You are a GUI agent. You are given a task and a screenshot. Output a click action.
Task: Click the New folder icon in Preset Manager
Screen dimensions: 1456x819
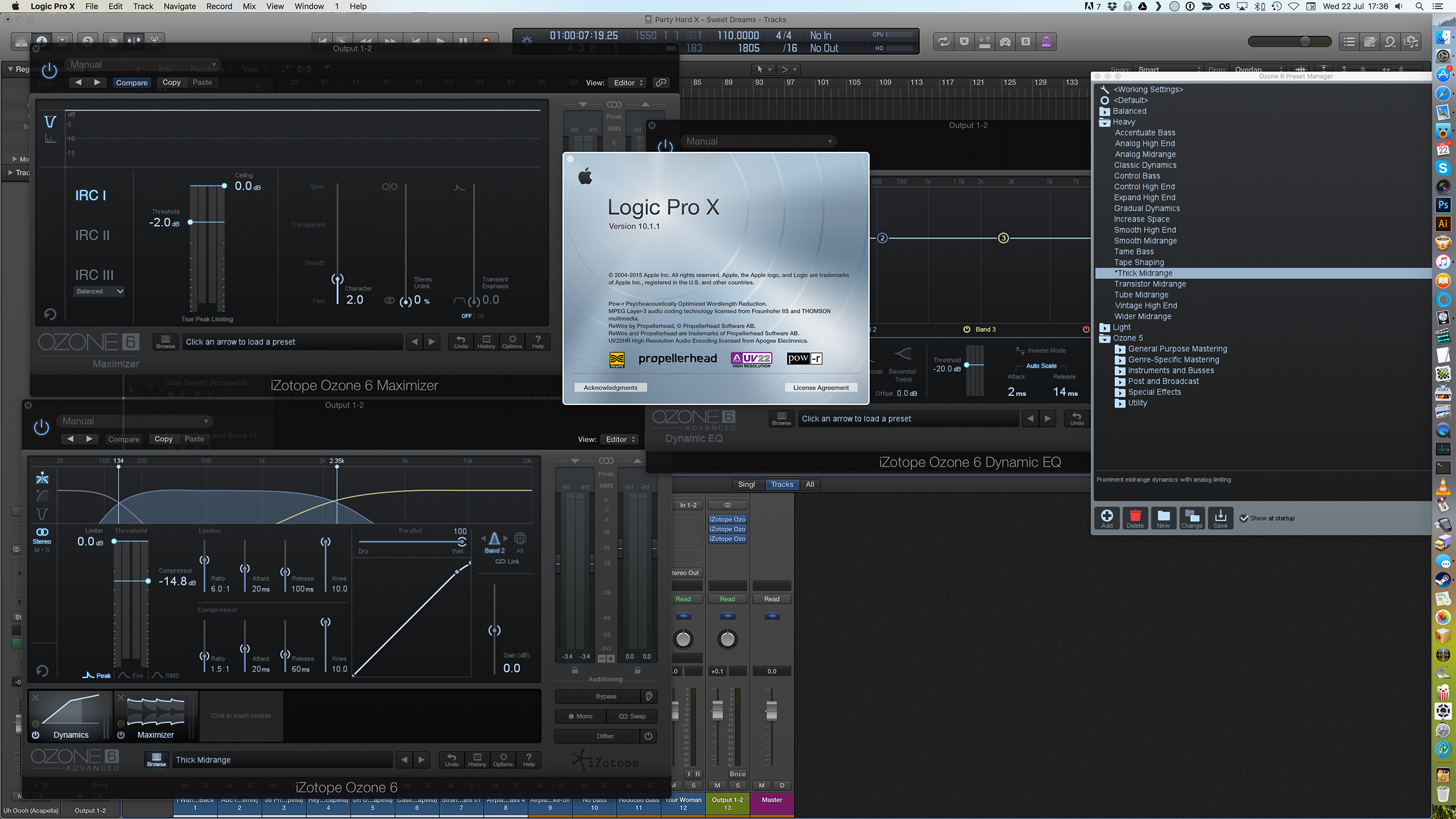pyautogui.click(x=1164, y=518)
